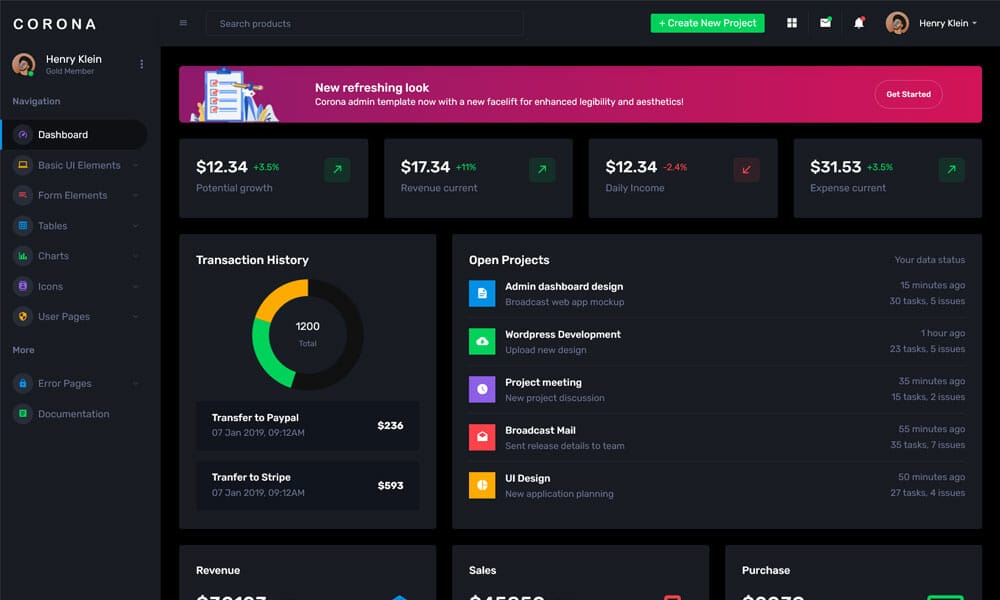
Task: Click the Wordpress Development project icon
Action: point(484,341)
